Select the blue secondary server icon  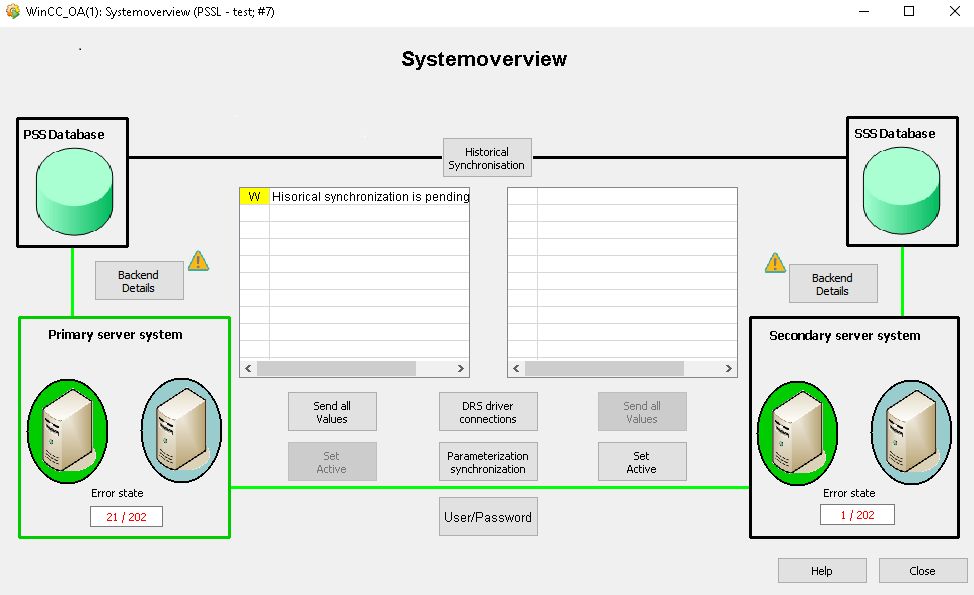(909, 430)
